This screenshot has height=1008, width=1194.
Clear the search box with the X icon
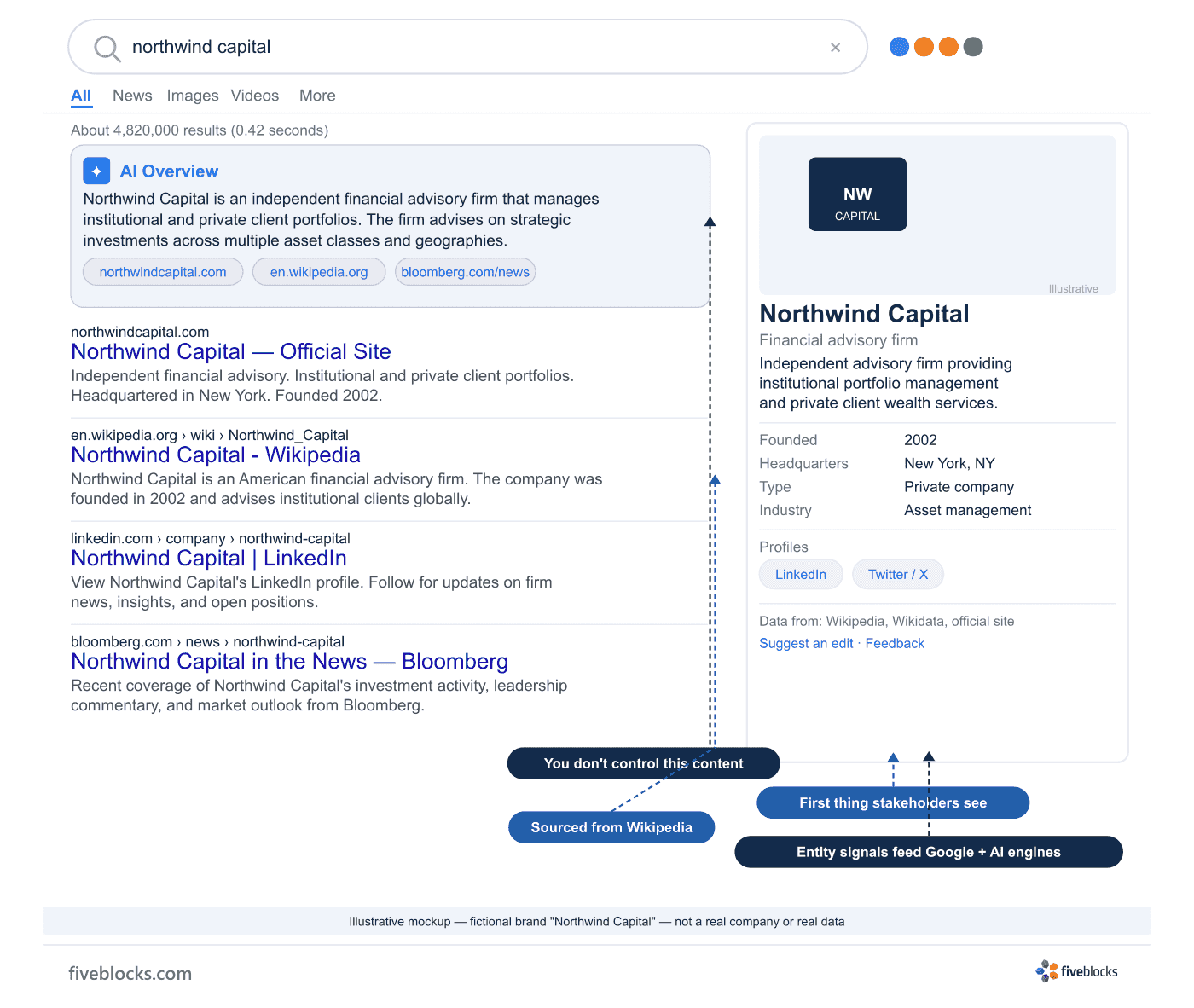[x=836, y=48]
